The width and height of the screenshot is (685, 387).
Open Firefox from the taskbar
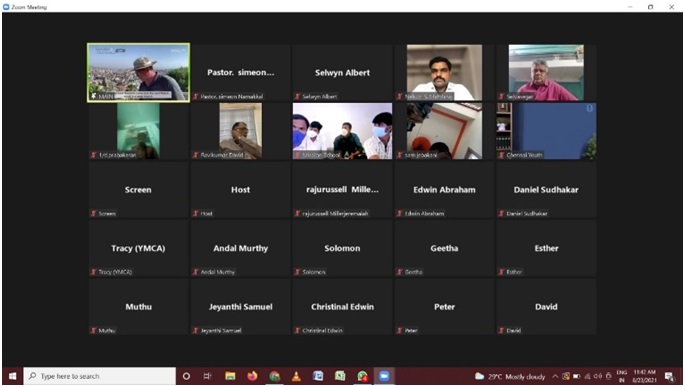[x=252, y=376]
